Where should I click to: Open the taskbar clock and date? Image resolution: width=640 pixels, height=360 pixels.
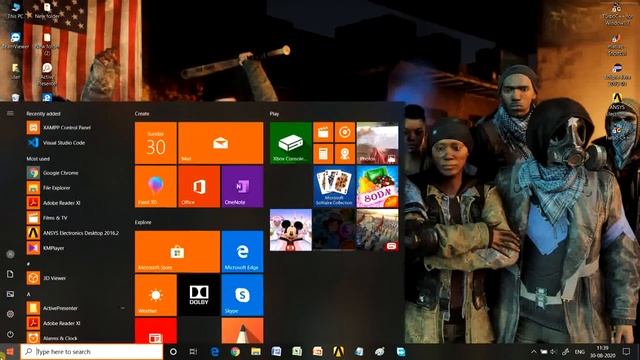click(602, 351)
